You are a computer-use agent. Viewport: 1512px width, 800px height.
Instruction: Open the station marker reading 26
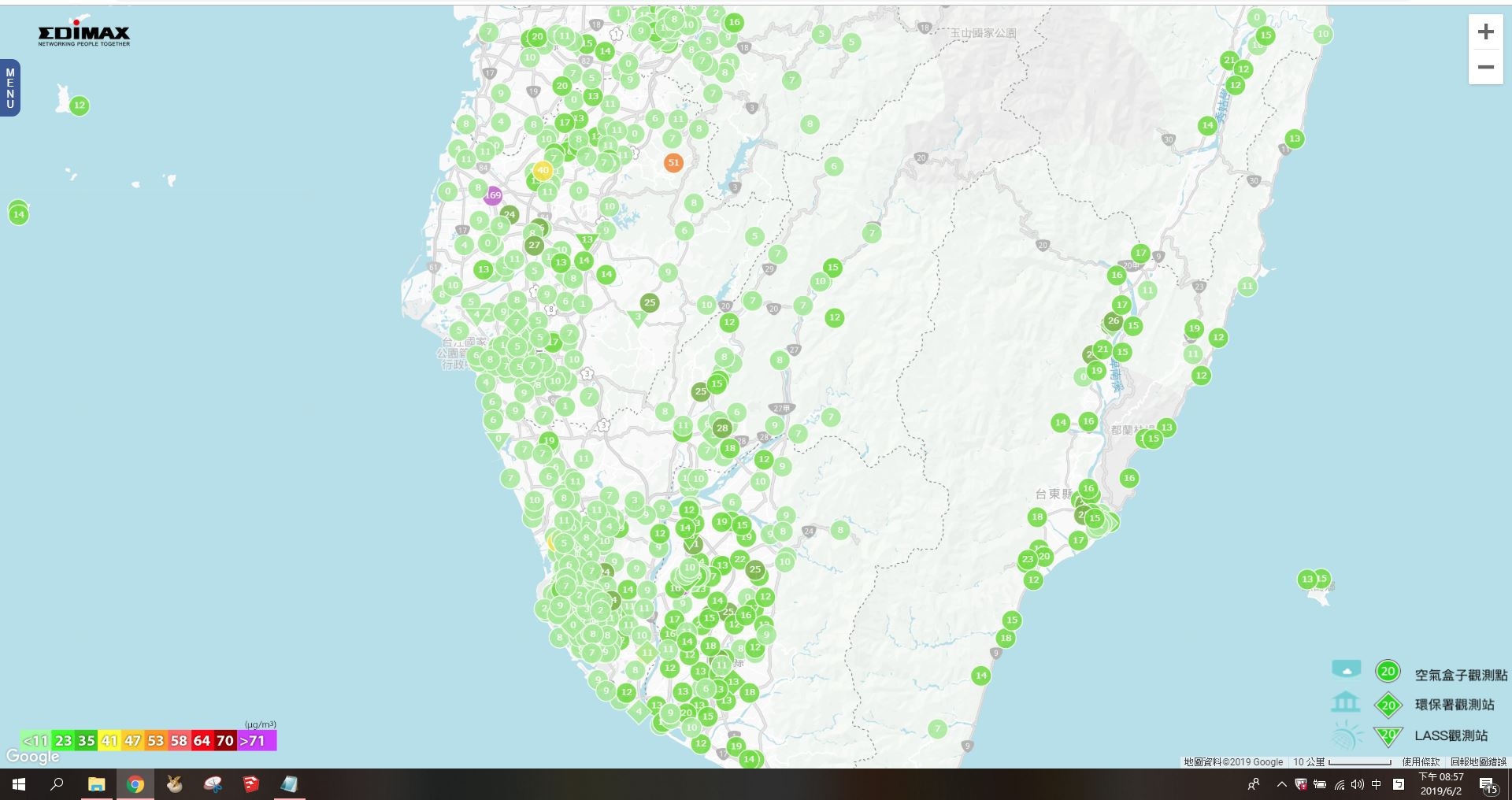click(x=1113, y=321)
